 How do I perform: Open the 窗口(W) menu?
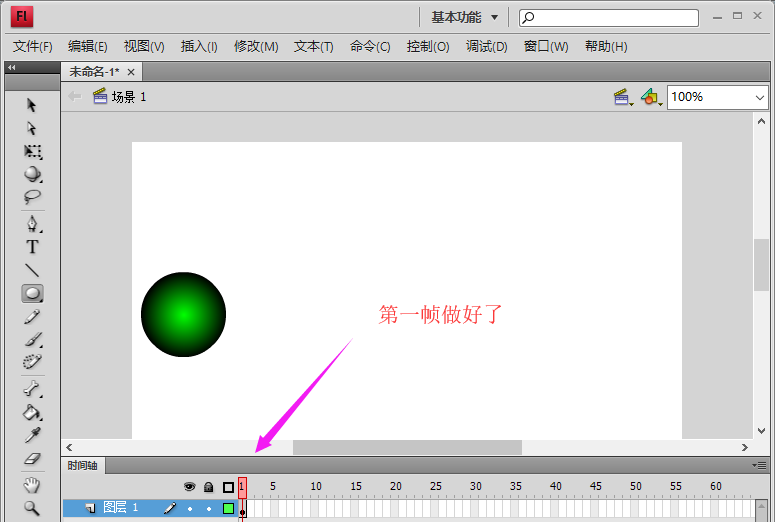[x=546, y=46]
